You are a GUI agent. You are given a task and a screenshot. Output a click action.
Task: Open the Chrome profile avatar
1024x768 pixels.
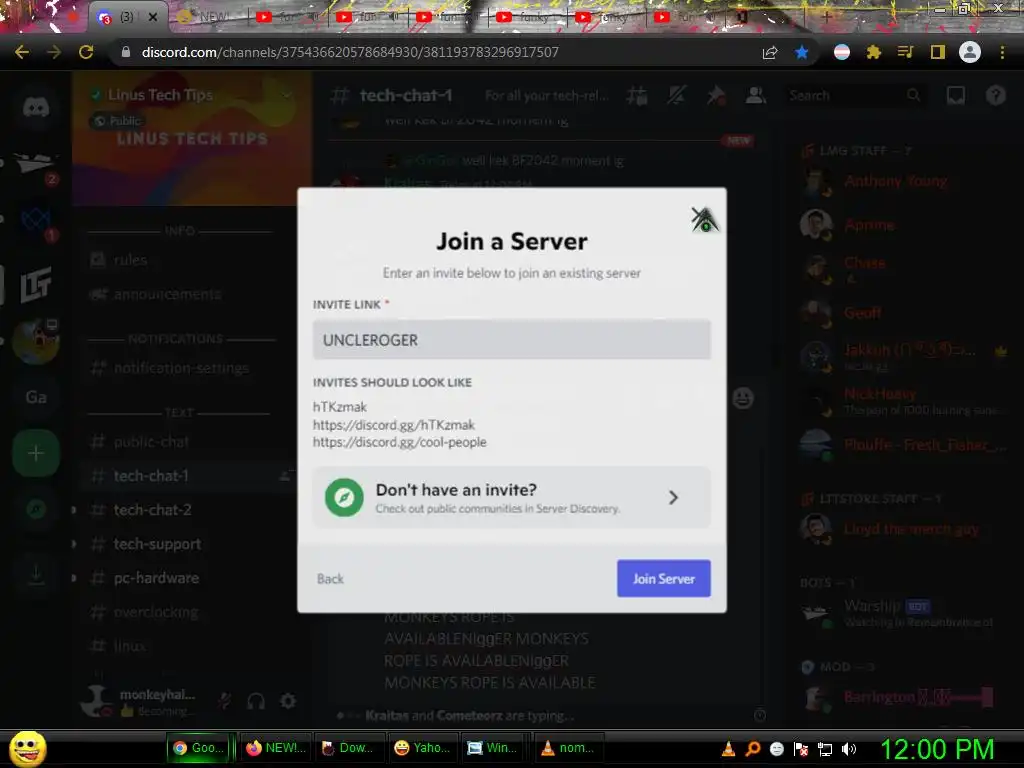click(970, 52)
